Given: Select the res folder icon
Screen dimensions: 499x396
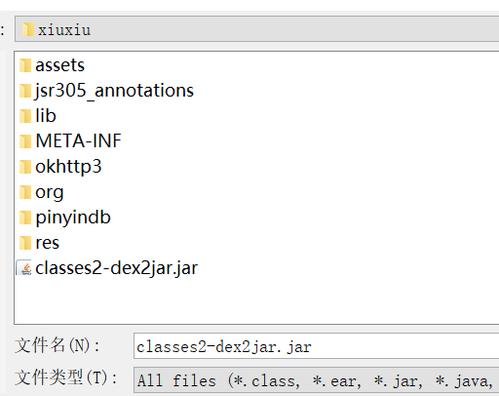Looking at the screenshot, I should (x=25, y=243).
